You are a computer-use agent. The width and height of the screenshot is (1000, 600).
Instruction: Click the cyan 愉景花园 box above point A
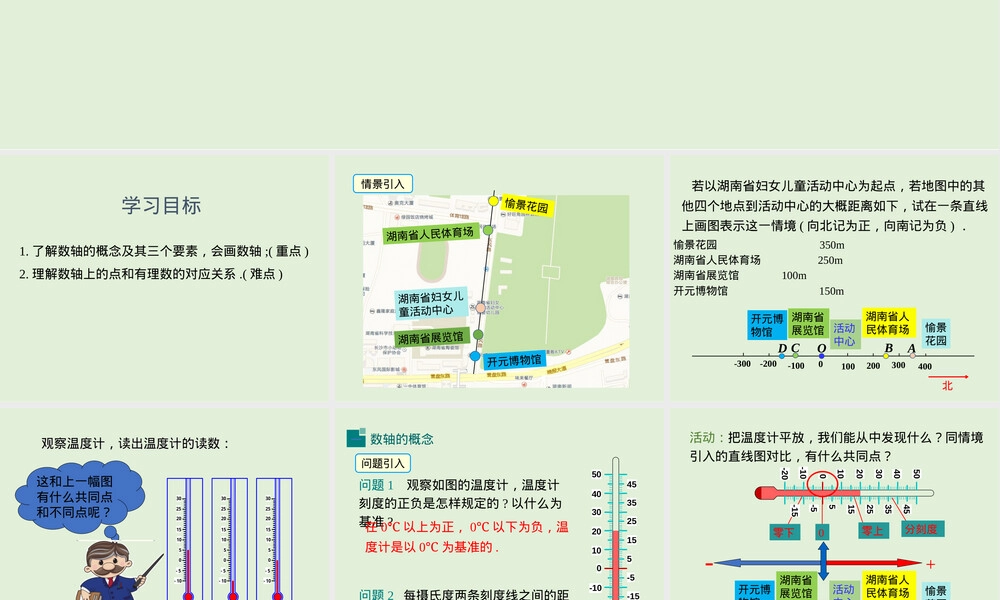coord(936,333)
